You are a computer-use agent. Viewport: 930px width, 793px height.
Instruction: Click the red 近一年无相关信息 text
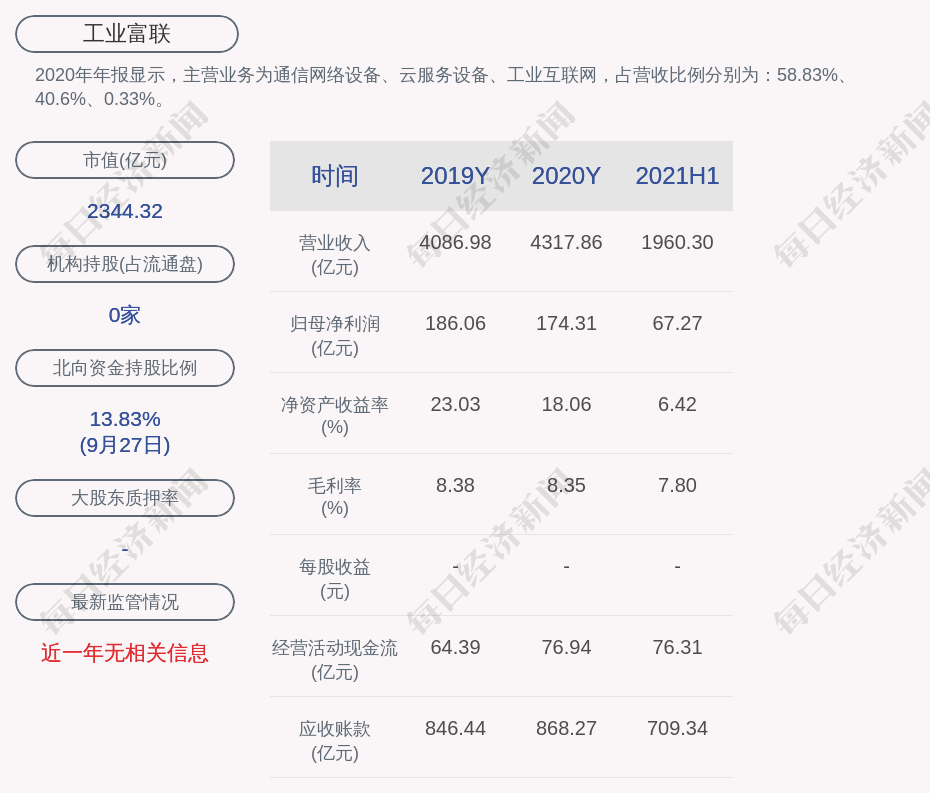(125, 653)
